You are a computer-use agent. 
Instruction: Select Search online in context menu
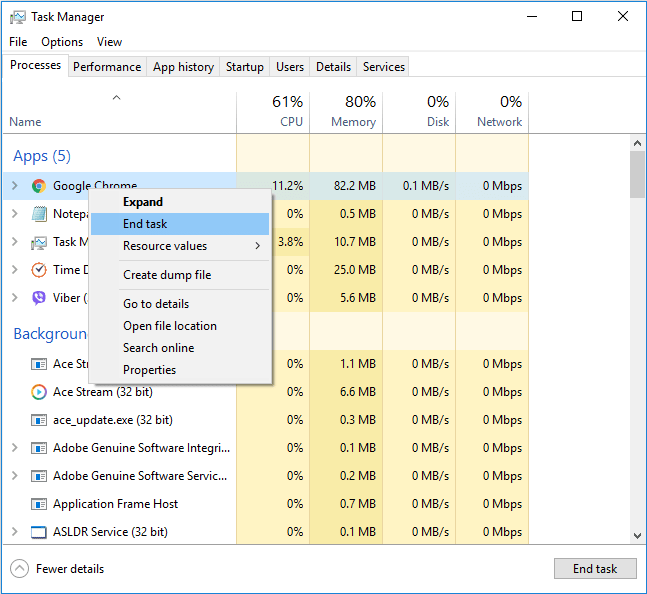pos(180,348)
